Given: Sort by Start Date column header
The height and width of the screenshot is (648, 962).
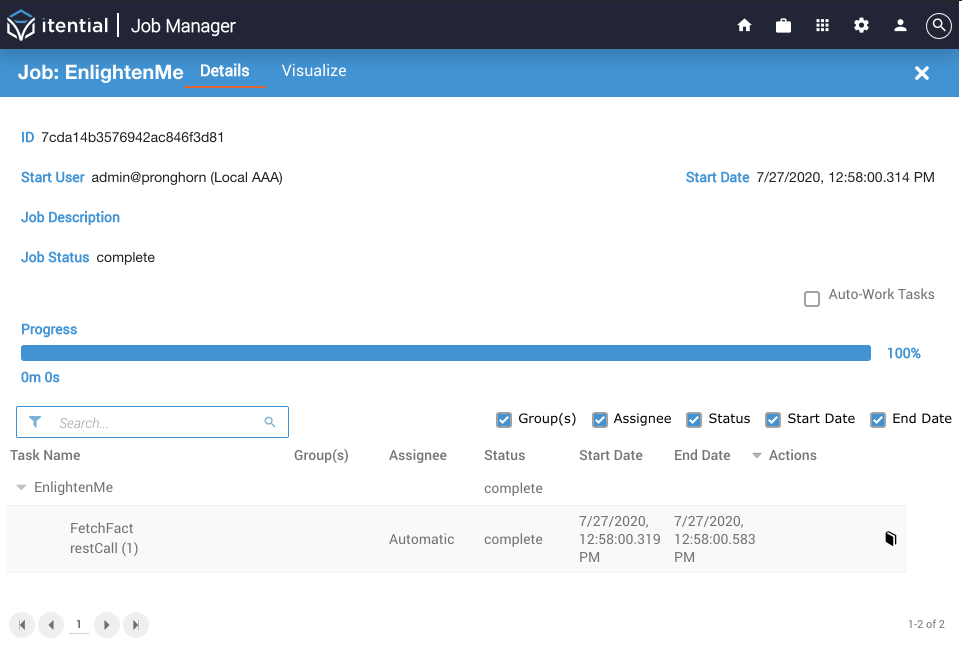Looking at the screenshot, I should pyautogui.click(x=610, y=455).
